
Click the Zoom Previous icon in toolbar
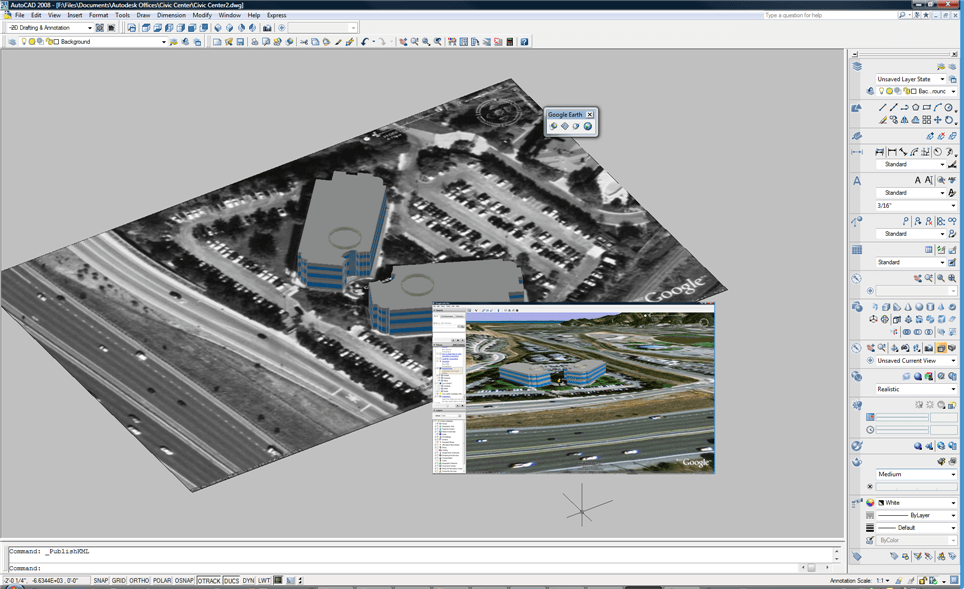click(x=437, y=42)
